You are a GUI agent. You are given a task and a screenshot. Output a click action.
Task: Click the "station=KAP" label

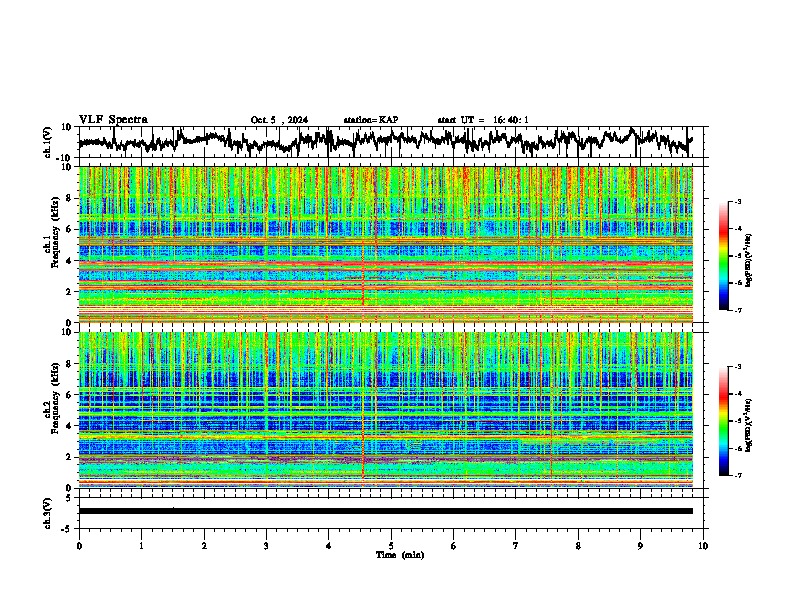[x=371, y=120]
